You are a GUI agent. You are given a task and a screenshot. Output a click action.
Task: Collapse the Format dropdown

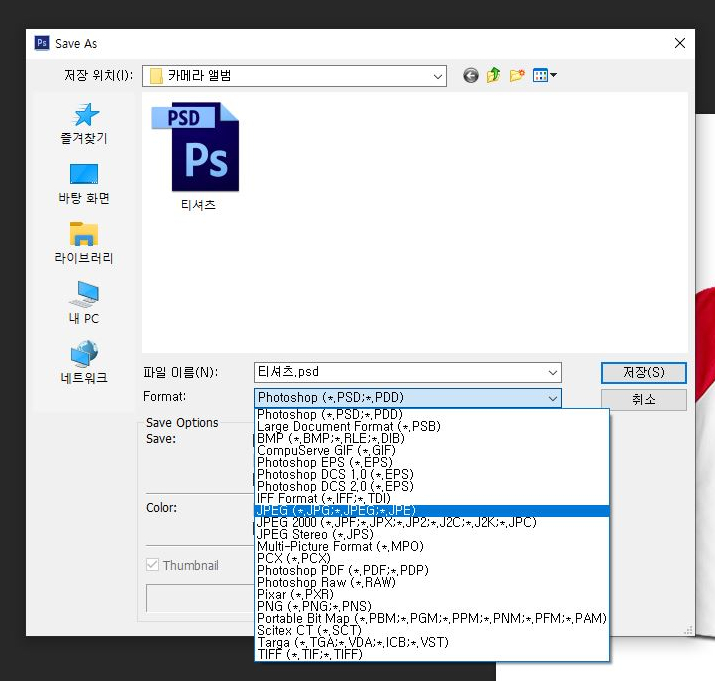coord(553,398)
